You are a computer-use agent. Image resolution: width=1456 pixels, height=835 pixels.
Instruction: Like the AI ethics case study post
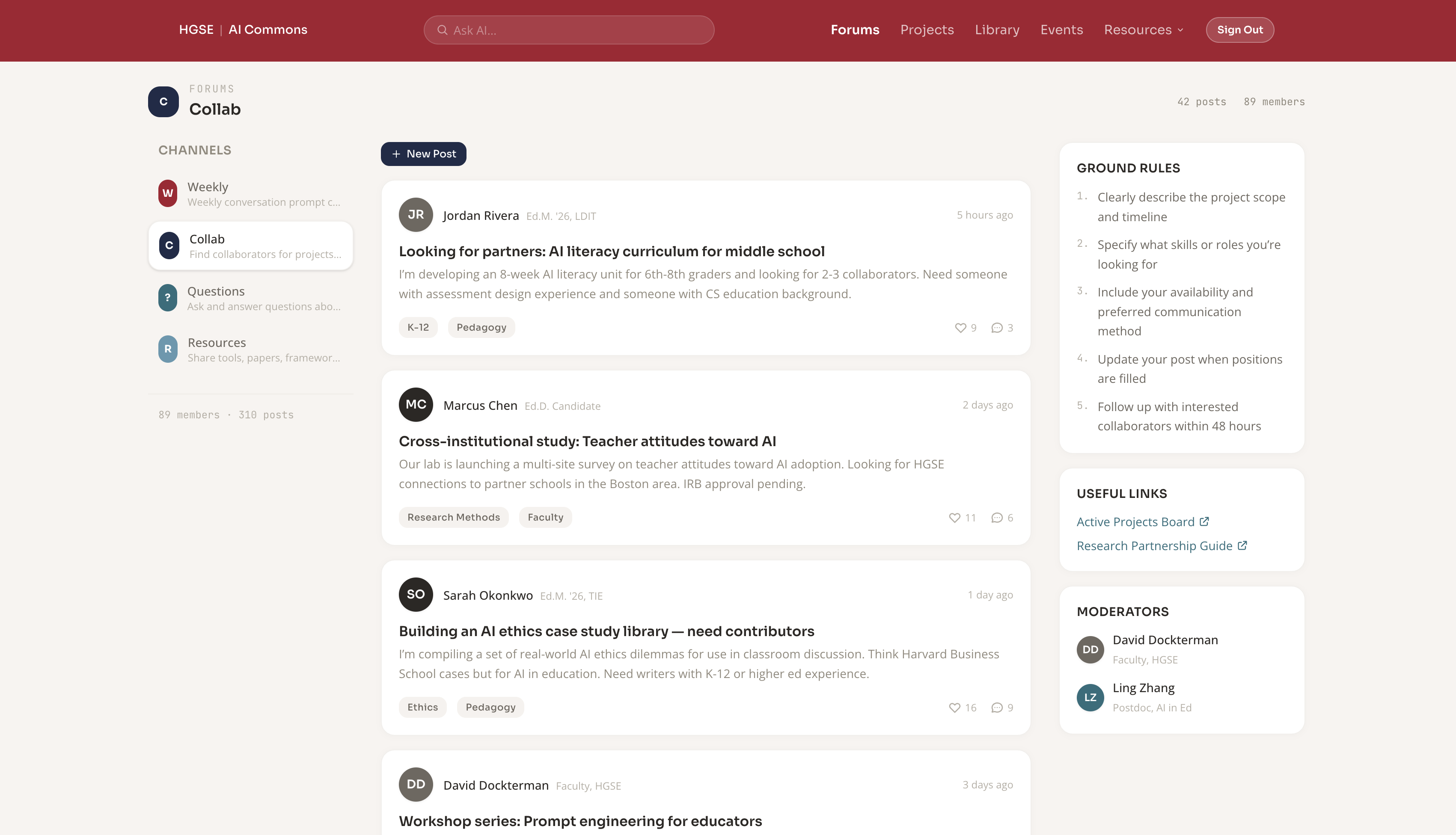954,707
